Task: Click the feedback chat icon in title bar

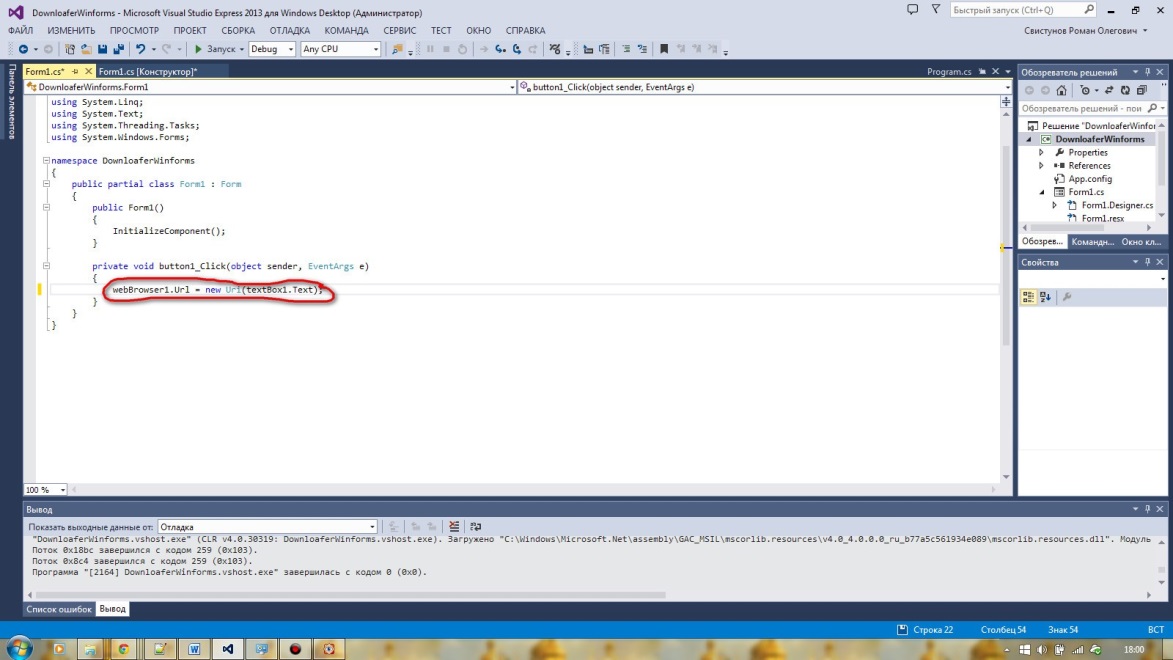Action: pyautogui.click(x=913, y=10)
